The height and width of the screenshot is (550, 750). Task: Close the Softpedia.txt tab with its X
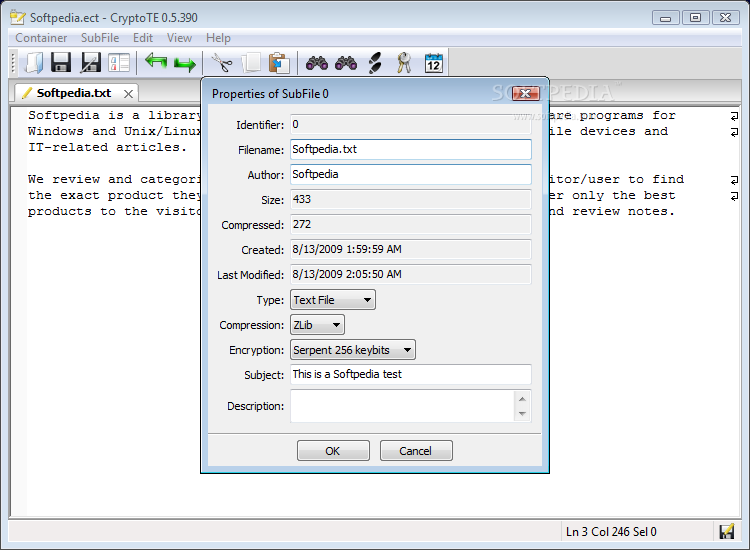128,94
